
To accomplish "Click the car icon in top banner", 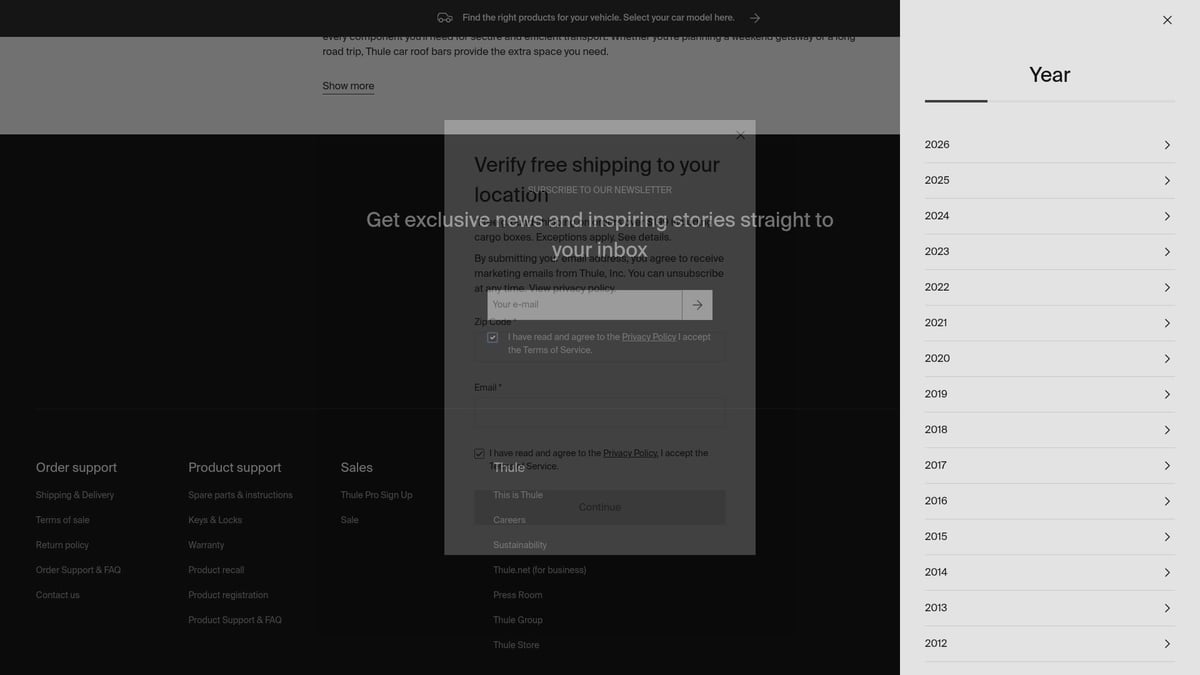I will coord(445,18).
